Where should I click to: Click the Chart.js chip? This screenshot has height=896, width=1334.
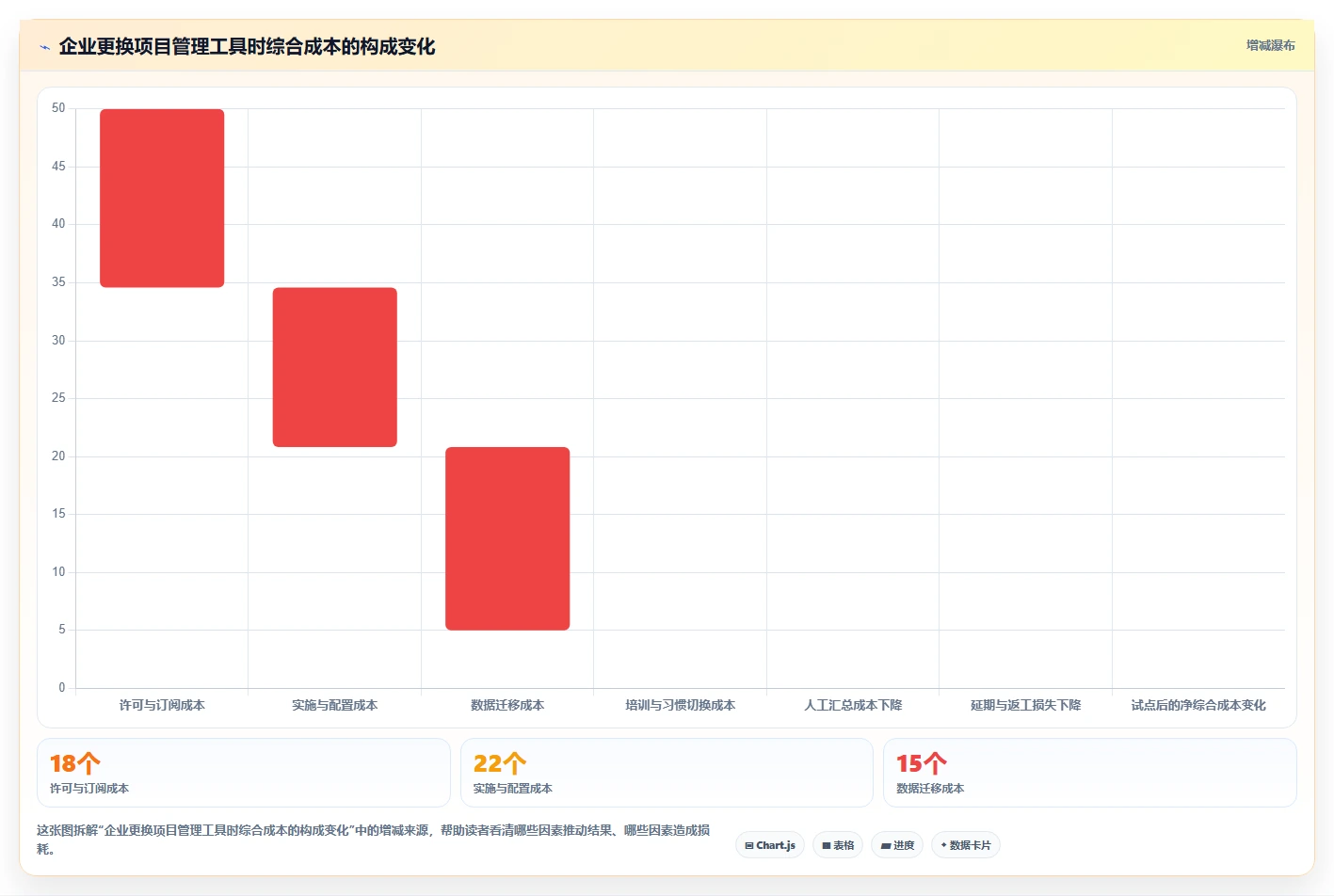point(770,845)
